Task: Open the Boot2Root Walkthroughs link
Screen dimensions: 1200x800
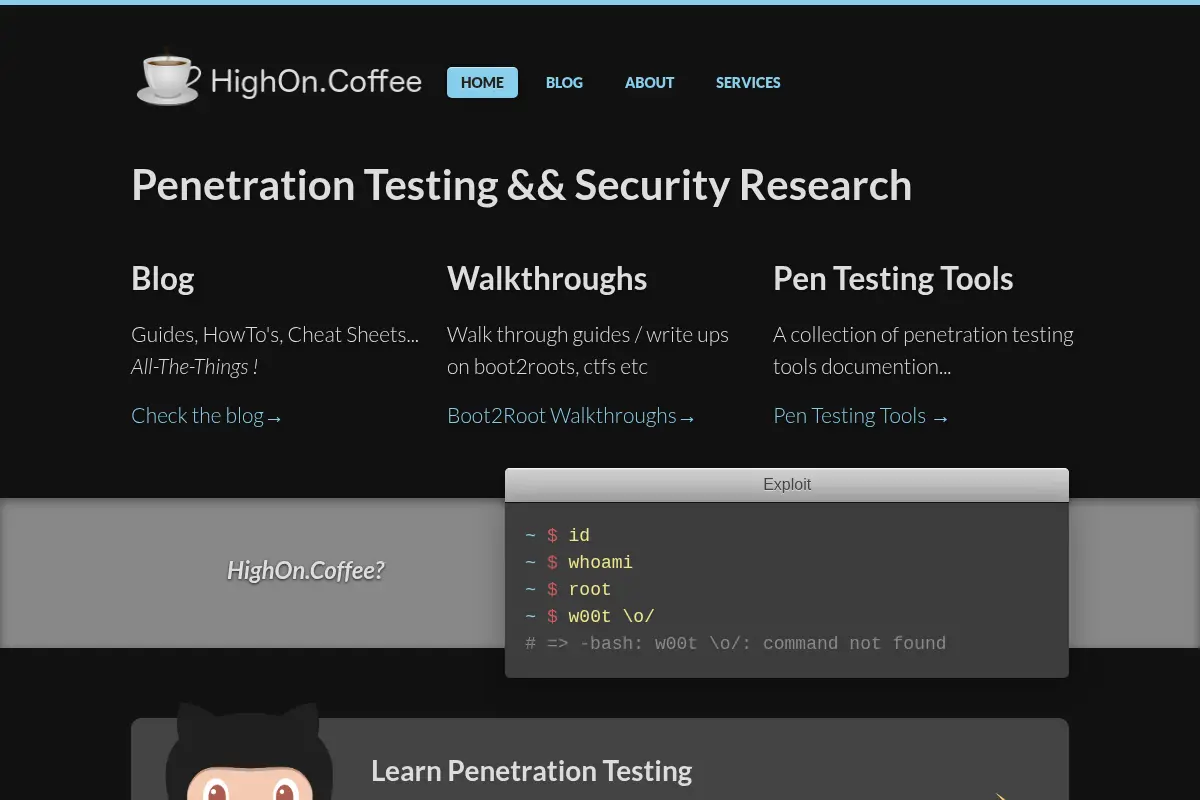Action: coord(571,415)
